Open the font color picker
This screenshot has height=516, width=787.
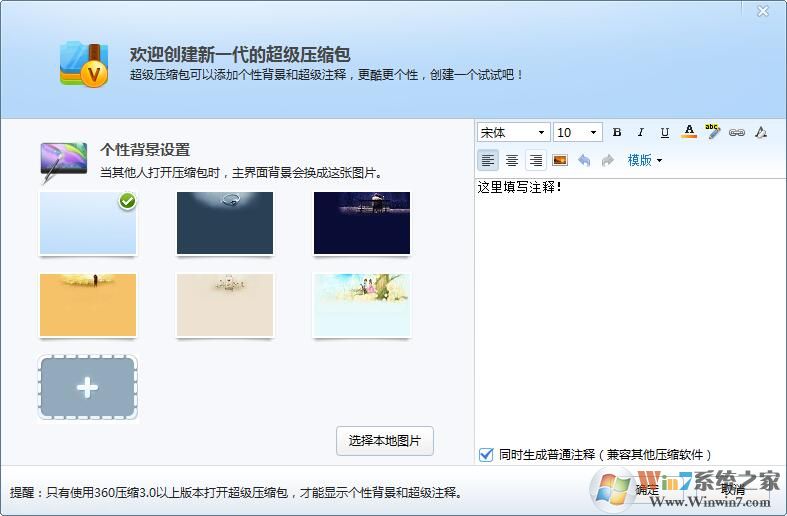click(689, 132)
